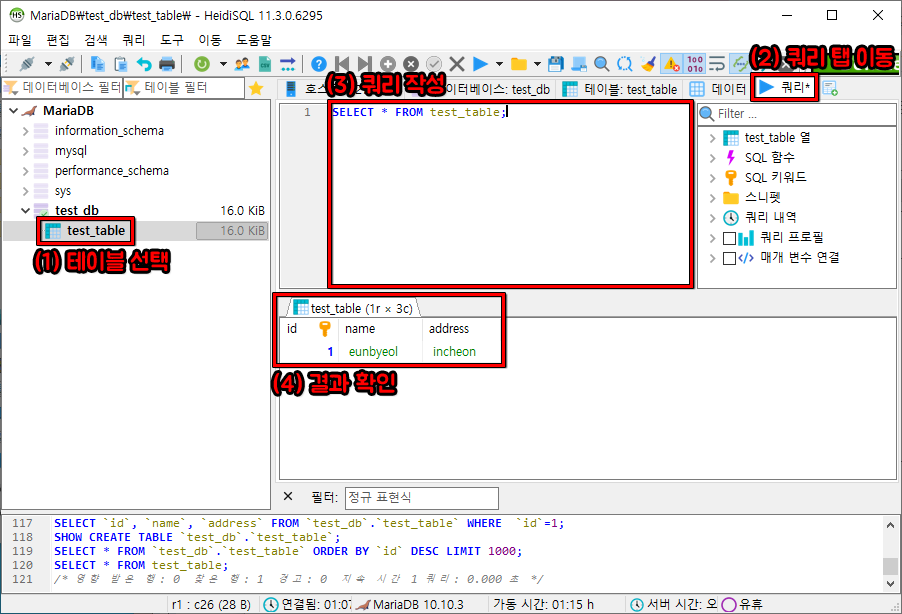The height and width of the screenshot is (614, 902).
Task: Open the 도움말 menu
Action: [254, 40]
